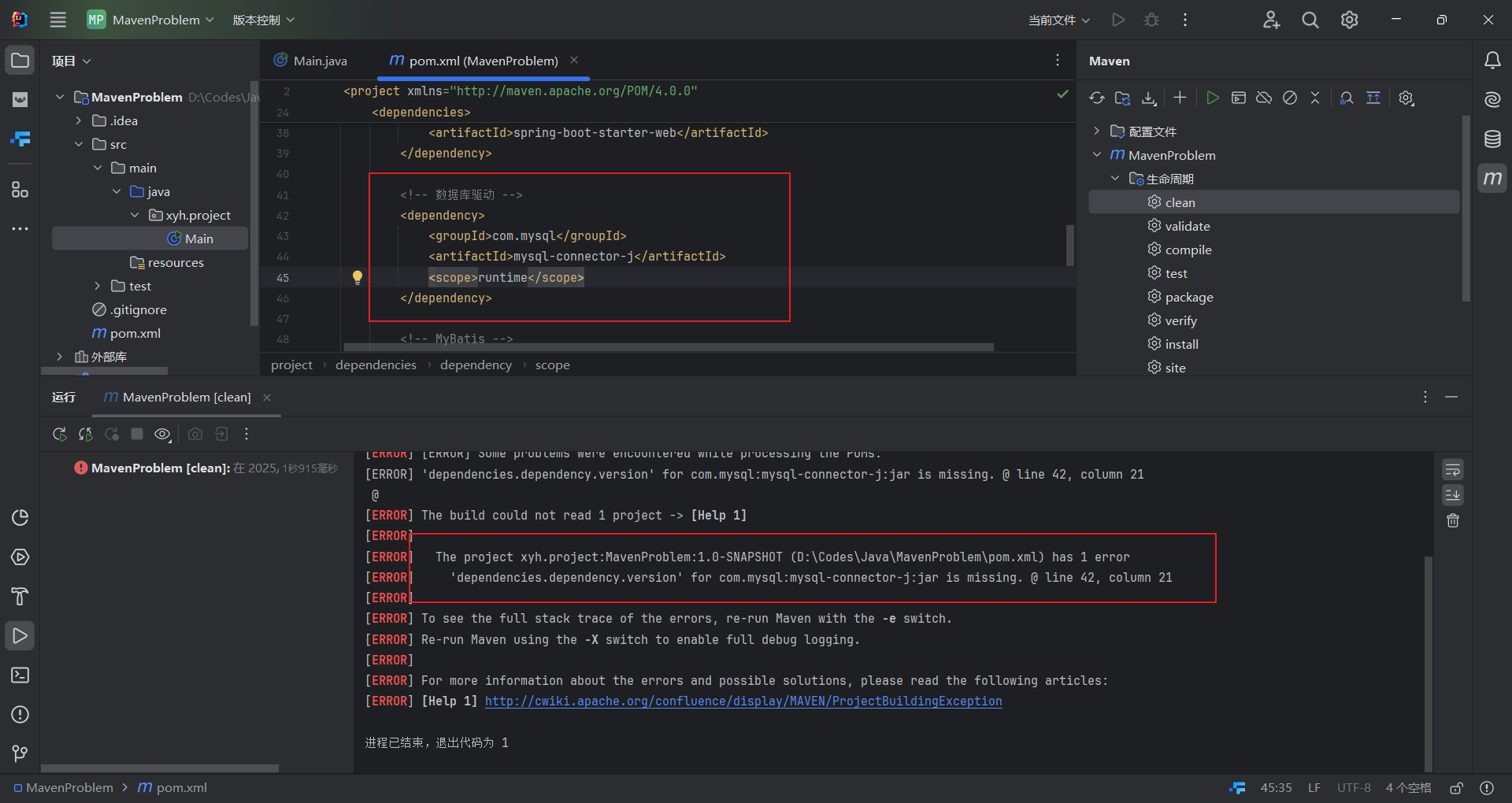This screenshot has height=803, width=1512.
Task: Open Git version control tool window
Action: click(20, 754)
